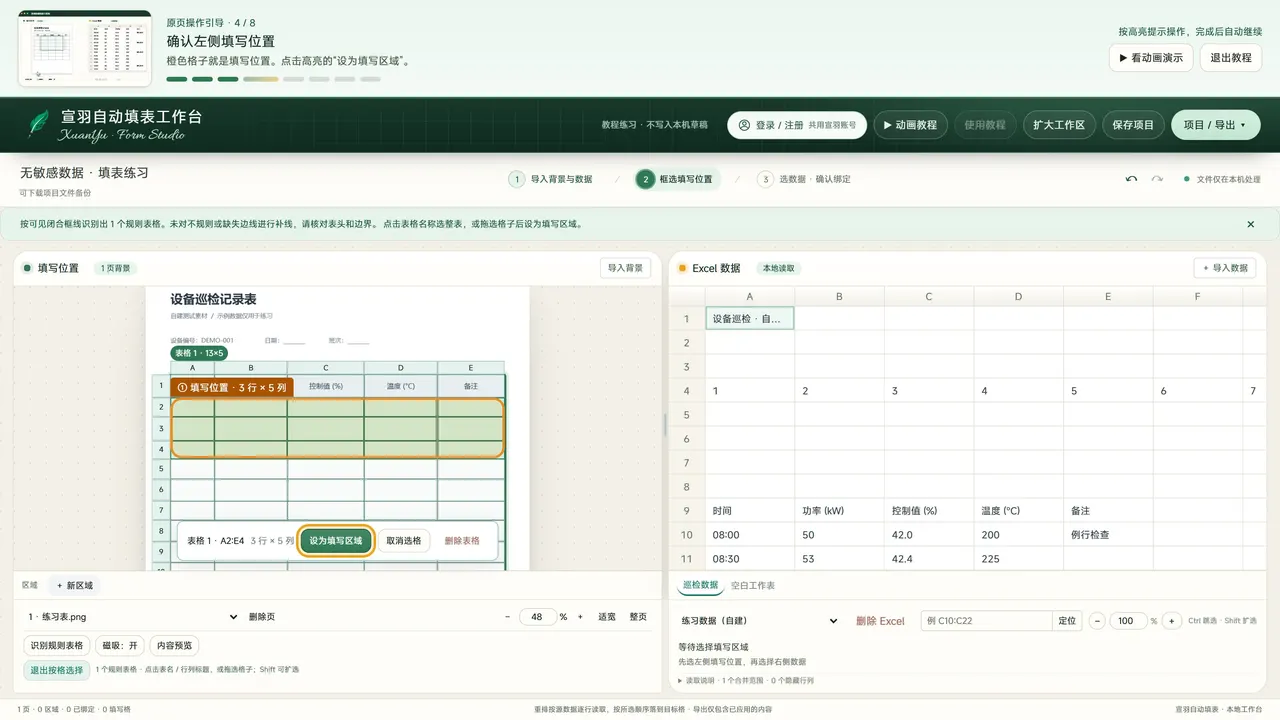Click 适宽 fit-width option
The width and height of the screenshot is (1280, 720).
pyautogui.click(x=607, y=617)
